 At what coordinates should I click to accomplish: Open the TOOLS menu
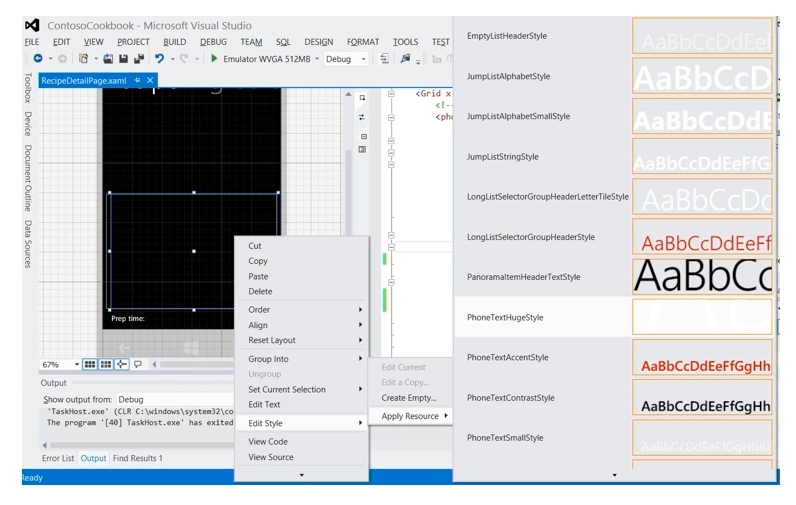[406, 42]
